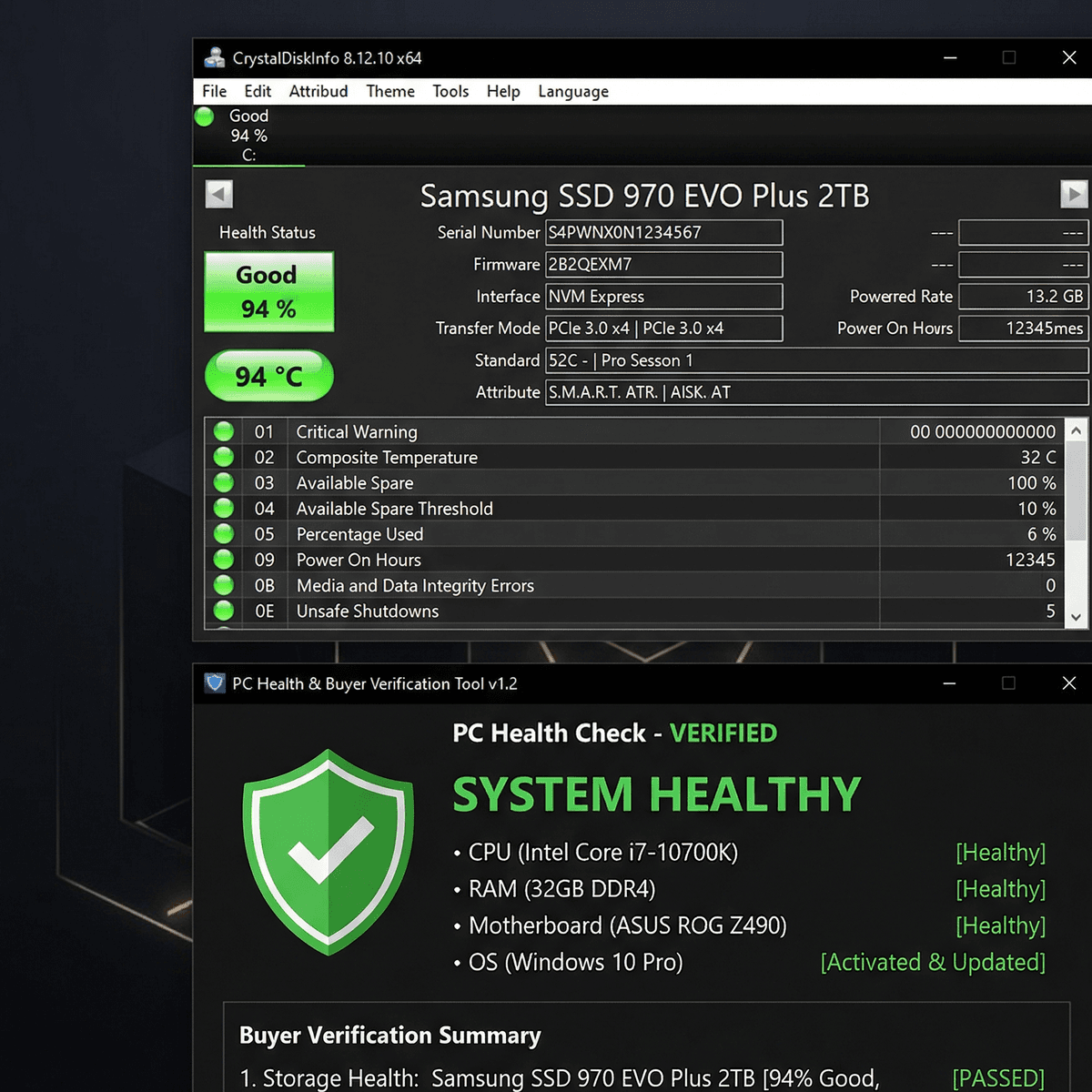Select the C: drive Good 94 % tab

[248, 136]
